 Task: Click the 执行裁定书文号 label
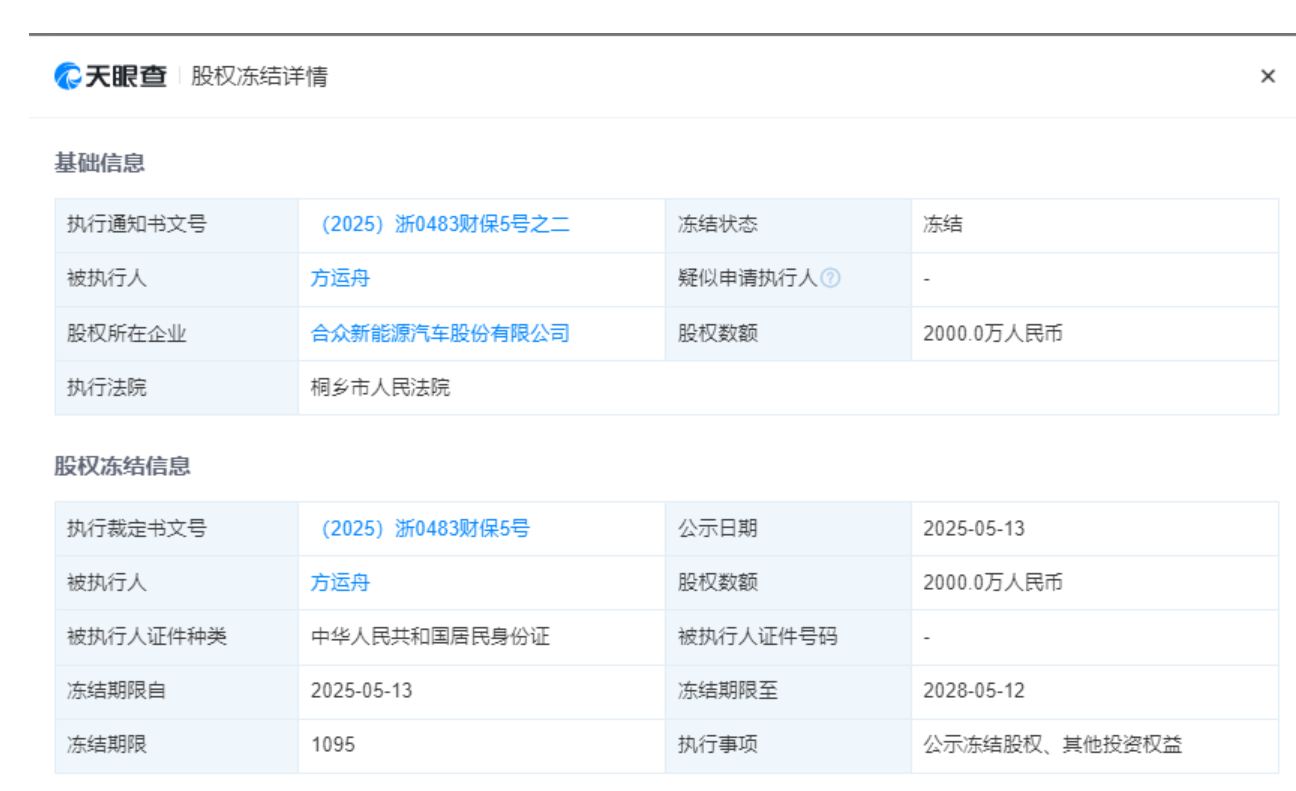pyautogui.click(x=137, y=528)
